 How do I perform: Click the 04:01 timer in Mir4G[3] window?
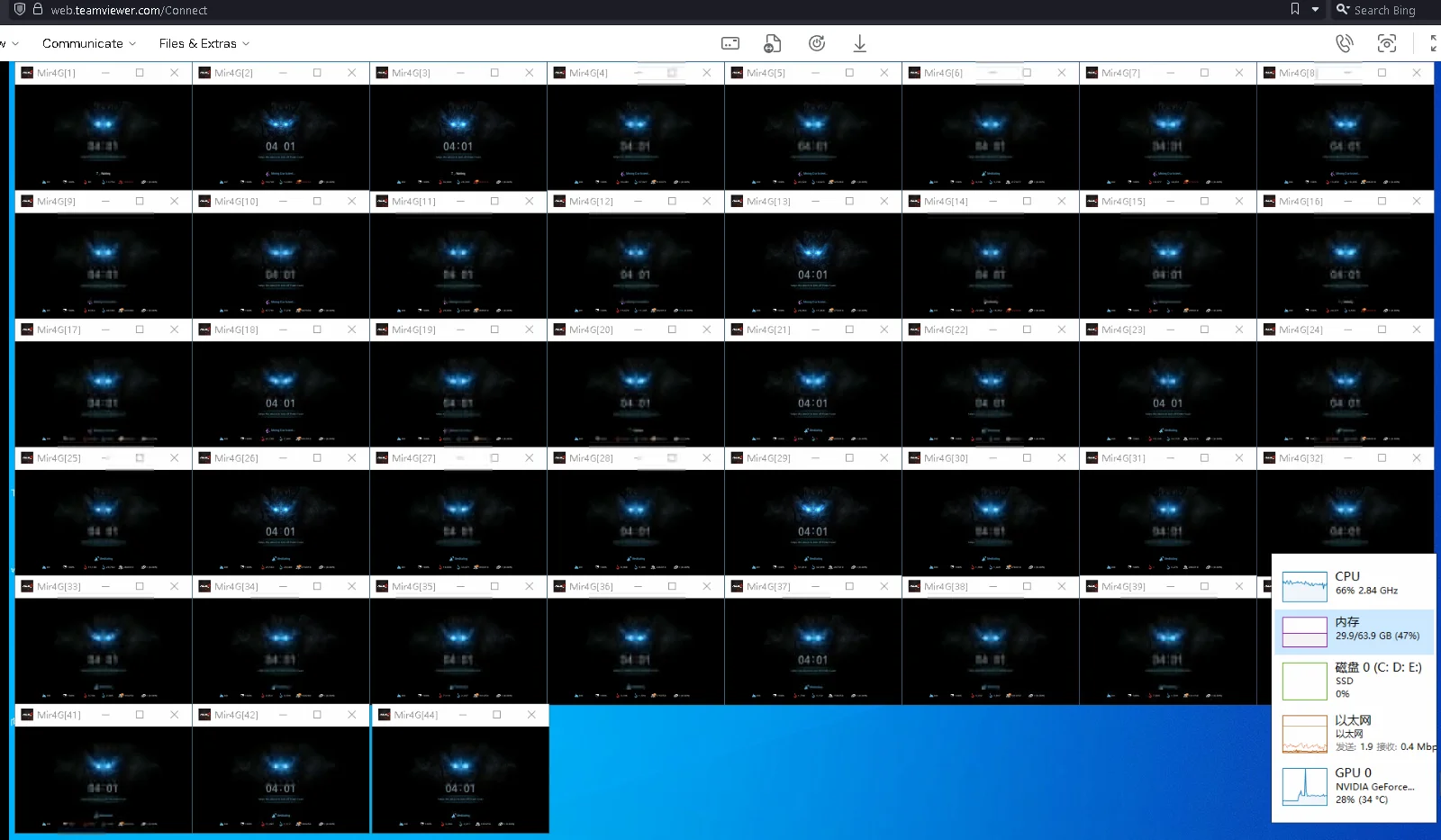click(458, 146)
